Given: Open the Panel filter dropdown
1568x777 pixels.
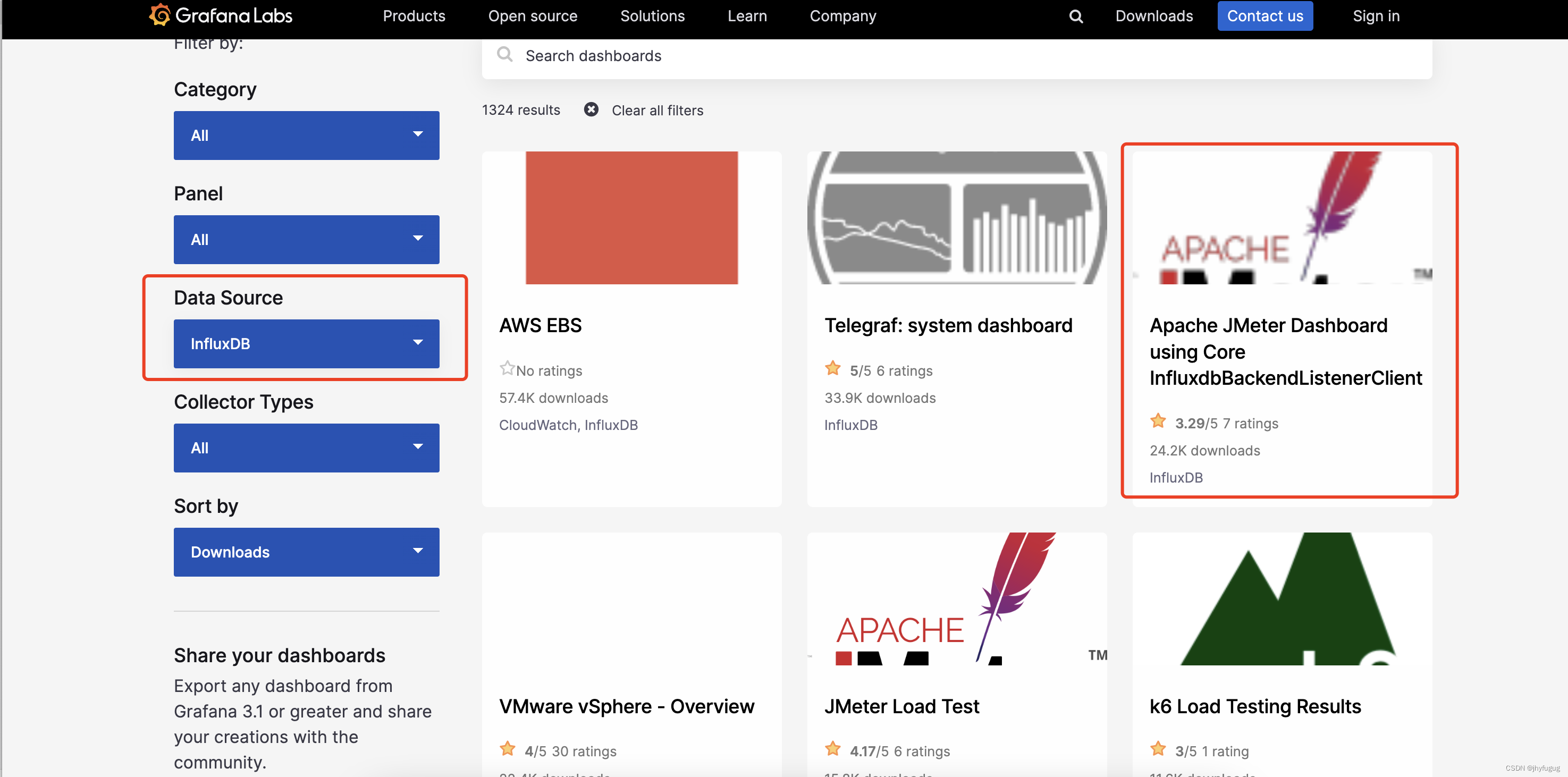Looking at the screenshot, I should click(306, 239).
